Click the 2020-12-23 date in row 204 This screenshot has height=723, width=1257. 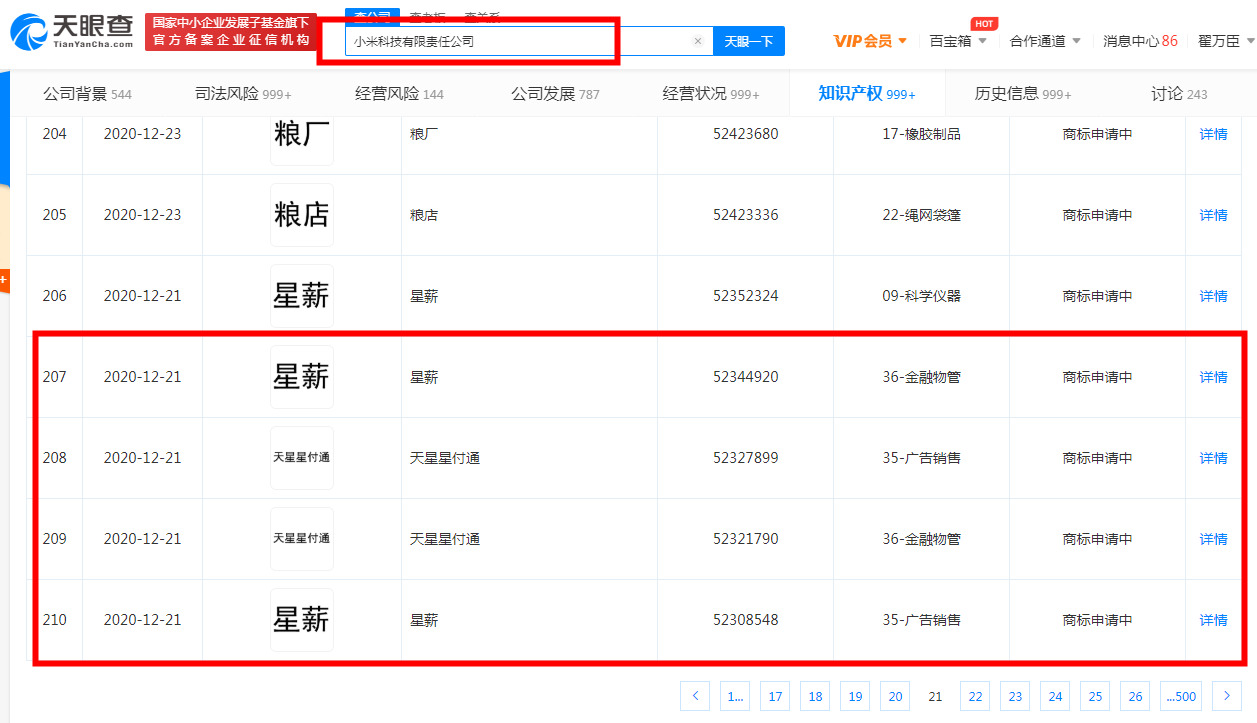(x=142, y=134)
